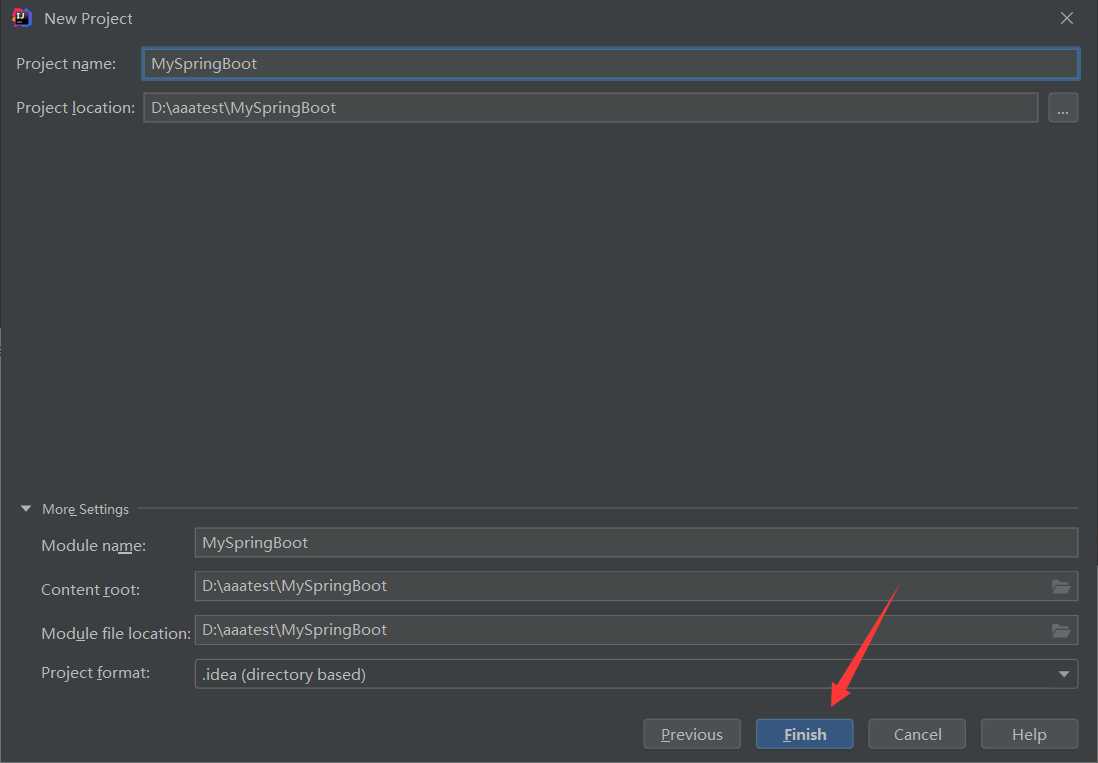This screenshot has height=763, width=1098.
Task: Open folder icon for Module file location
Action: coord(1061,631)
